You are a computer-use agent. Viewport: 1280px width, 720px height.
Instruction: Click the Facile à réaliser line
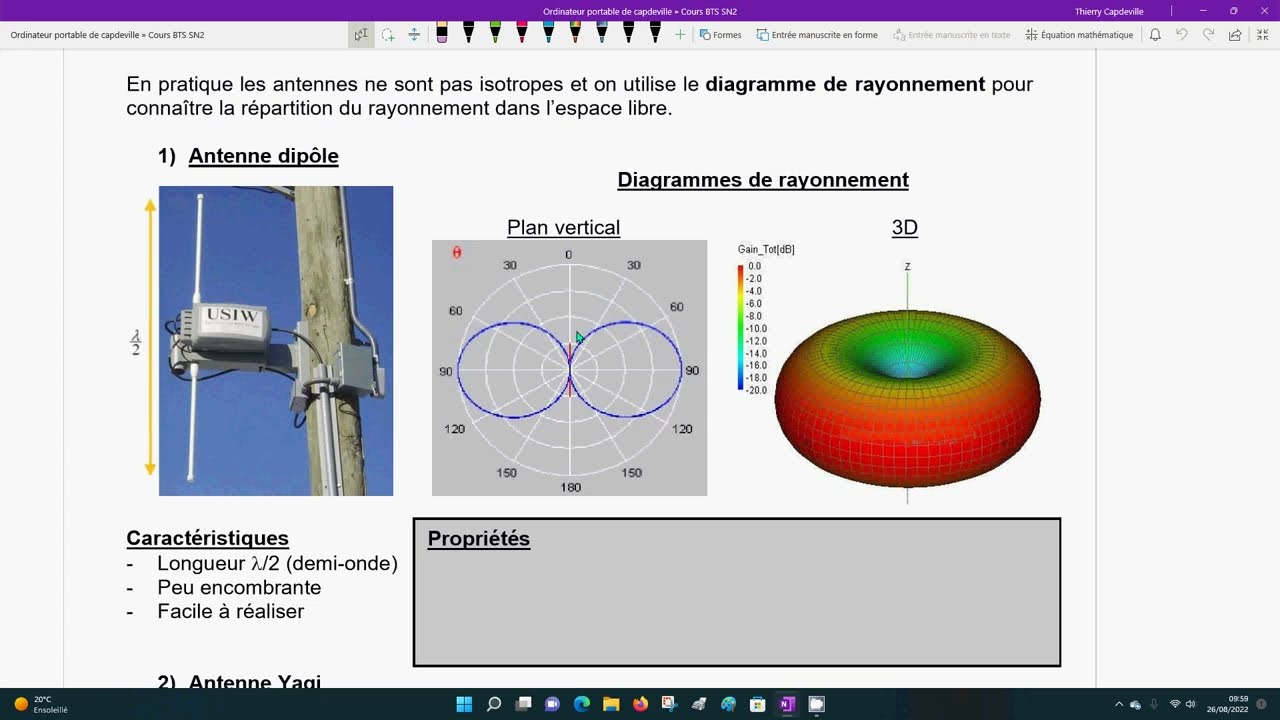click(230, 612)
